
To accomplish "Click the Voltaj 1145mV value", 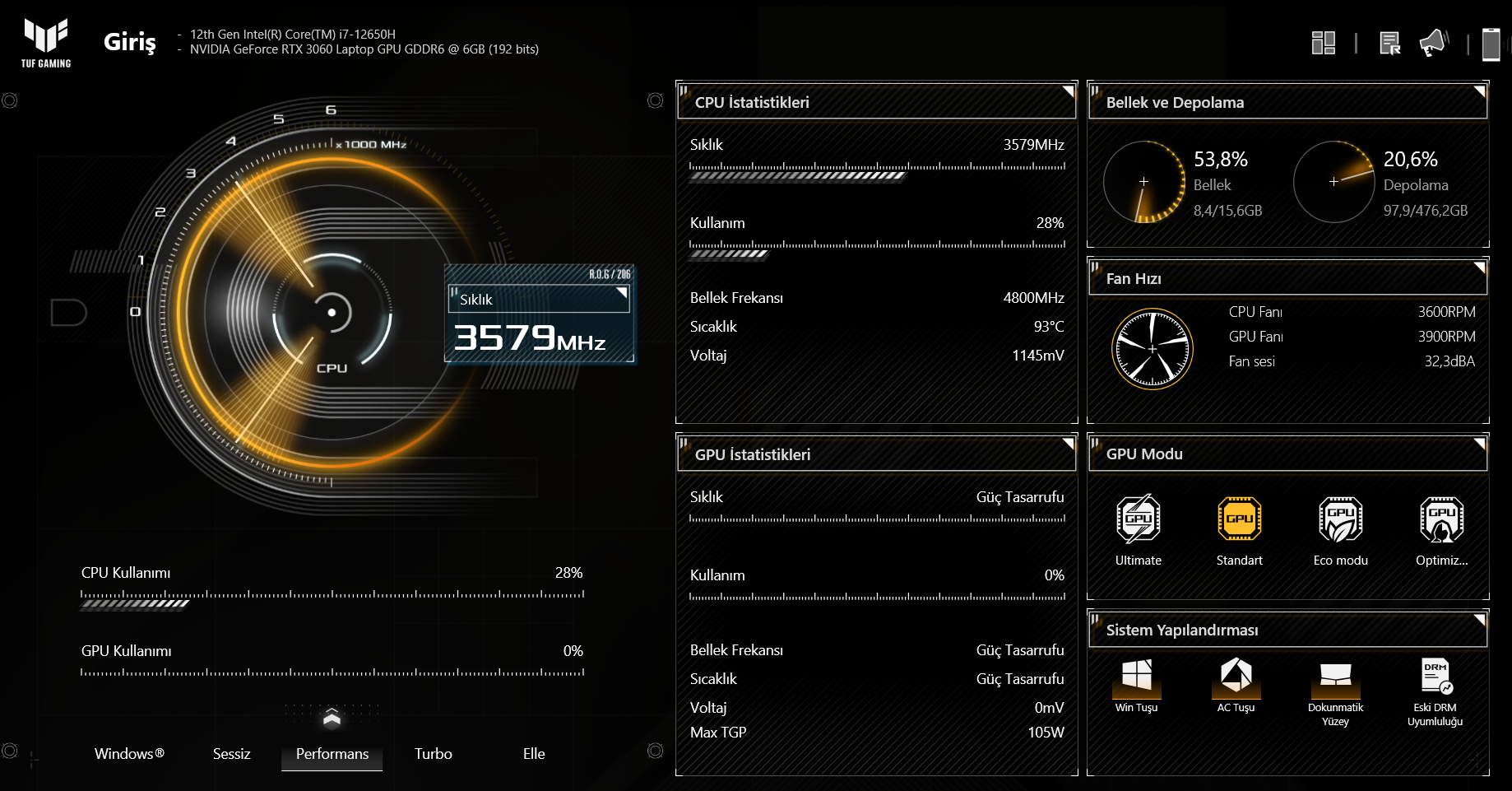I will tap(1038, 356).
